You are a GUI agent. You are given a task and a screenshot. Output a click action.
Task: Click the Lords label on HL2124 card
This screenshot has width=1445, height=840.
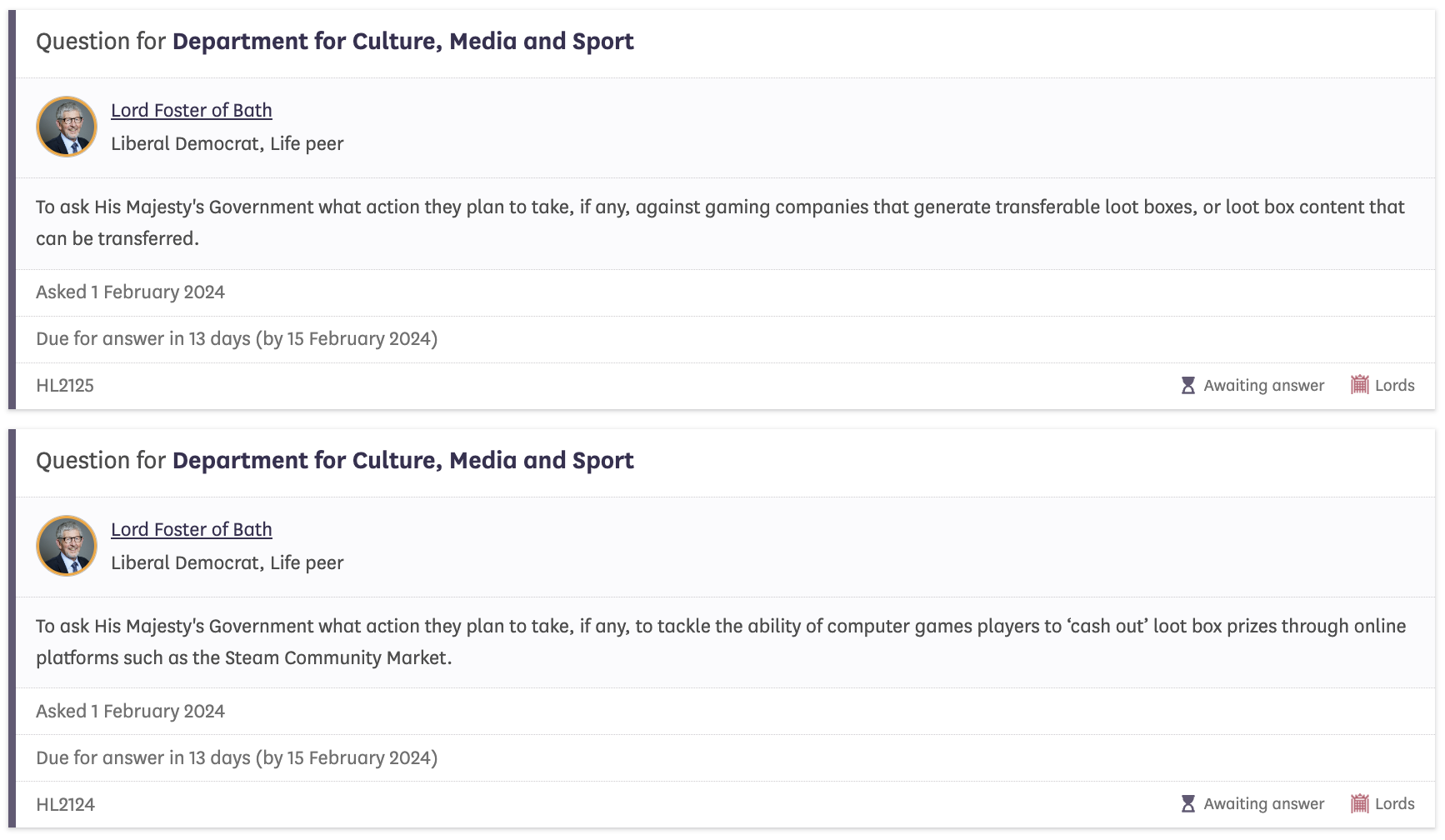click(1395, 804)
